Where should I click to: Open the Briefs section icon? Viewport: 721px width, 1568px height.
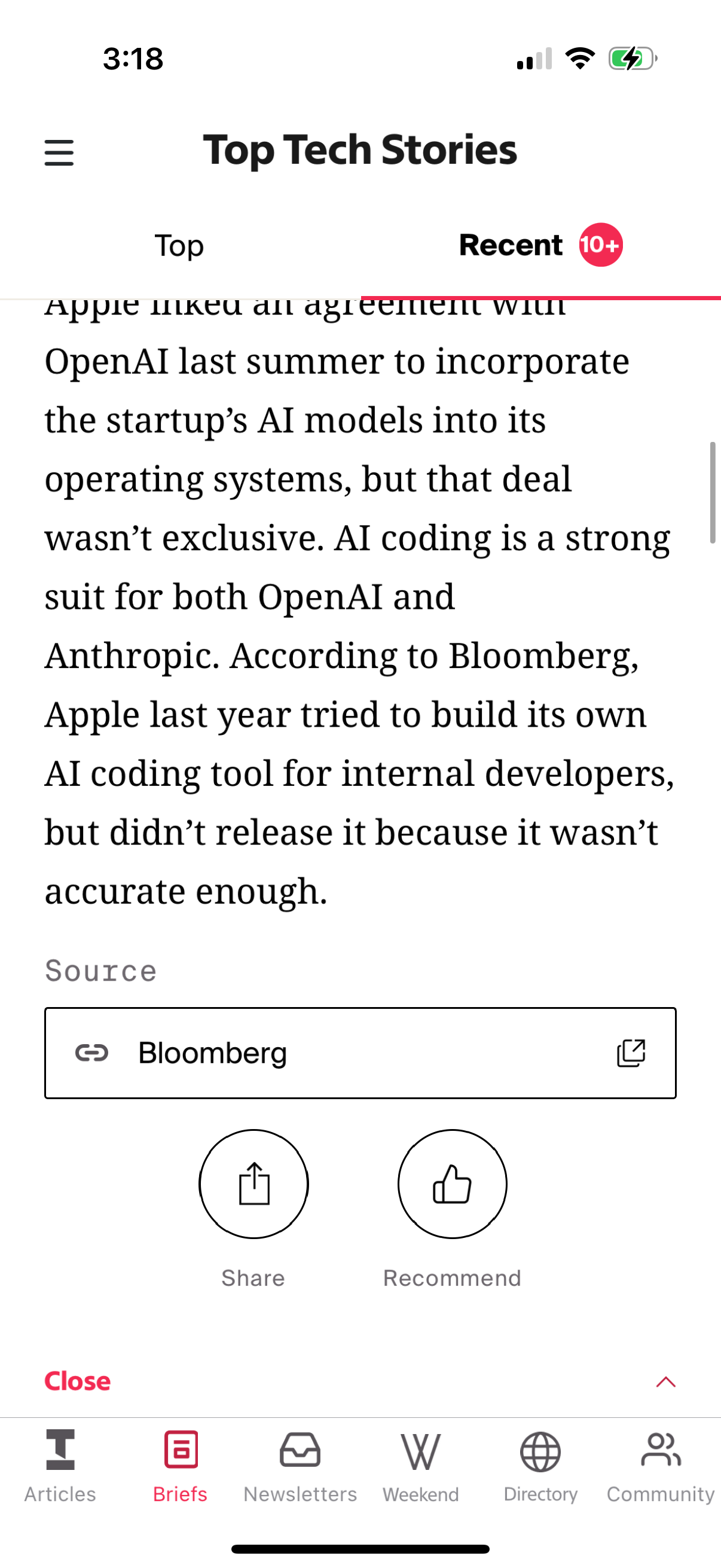[x=179, y=1455]
